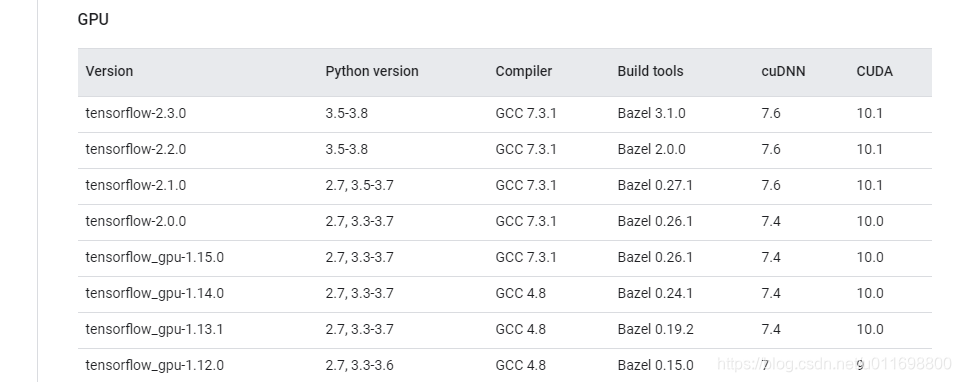The image size is (961, 382).
Task: Click the GCC 4.8 cell for tensorflow_gpu-1.14.0
Action: point(520,294)
